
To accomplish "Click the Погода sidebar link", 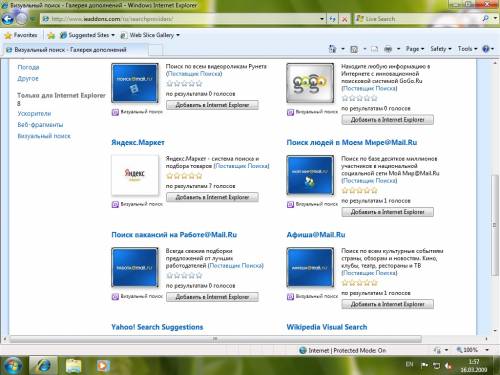I will coord(28,67).
